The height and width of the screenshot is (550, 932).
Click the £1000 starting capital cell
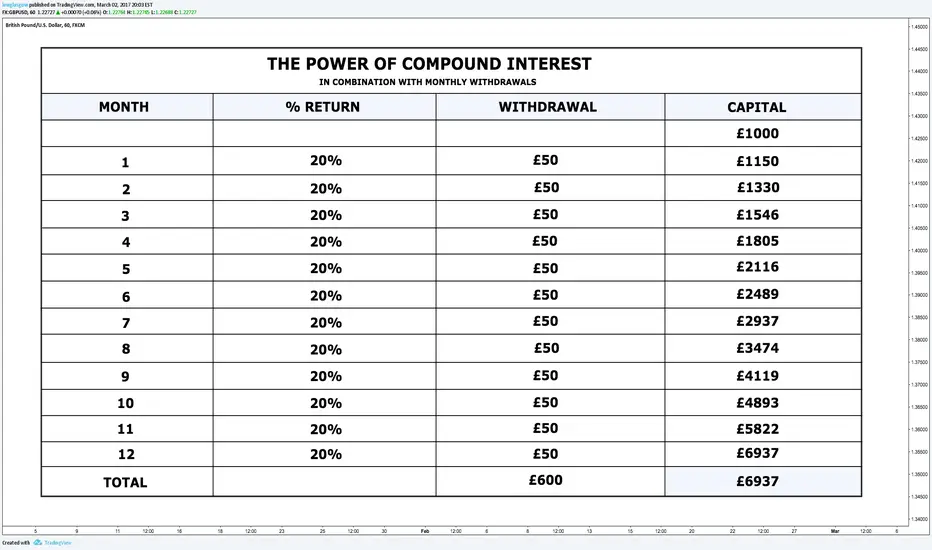pos(758,133)
